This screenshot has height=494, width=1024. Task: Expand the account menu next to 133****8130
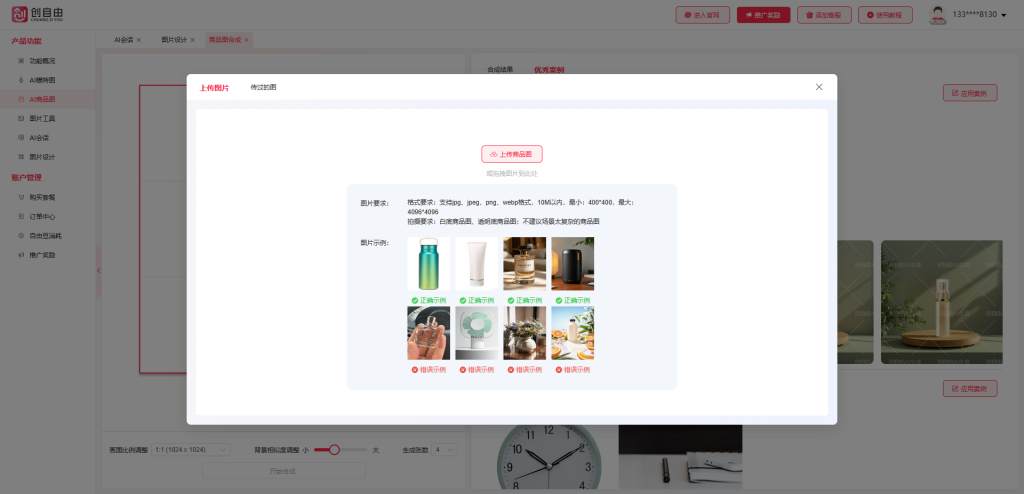[x=1005, y=15]
